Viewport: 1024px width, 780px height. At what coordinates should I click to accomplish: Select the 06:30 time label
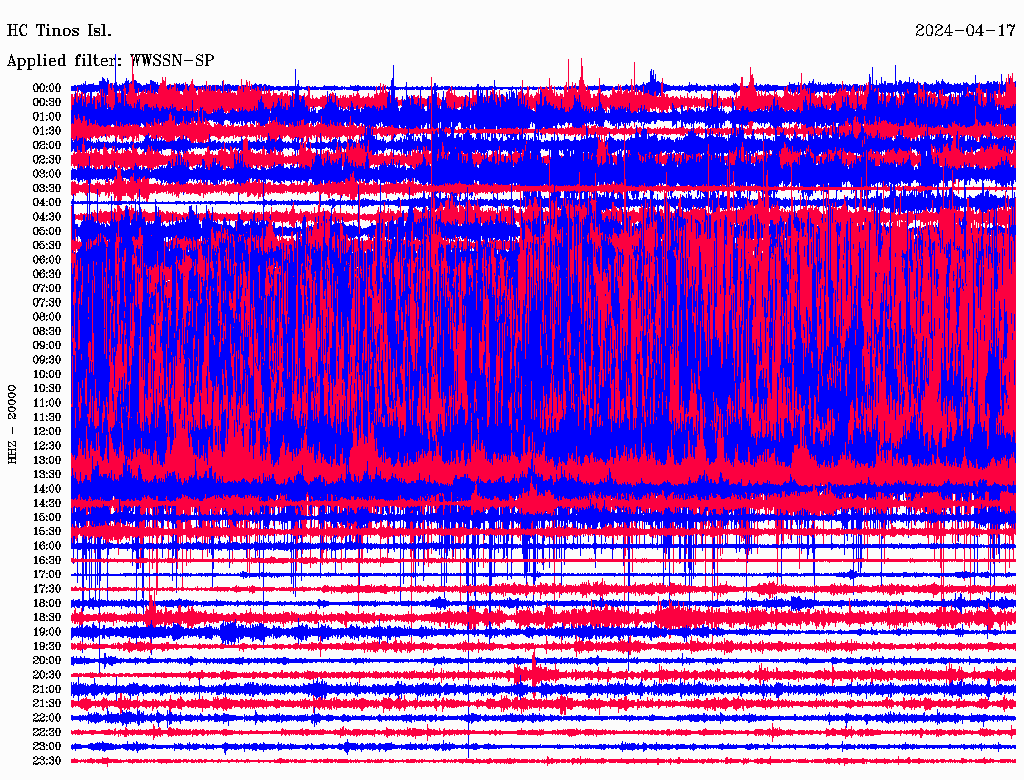tap(47, 274)
